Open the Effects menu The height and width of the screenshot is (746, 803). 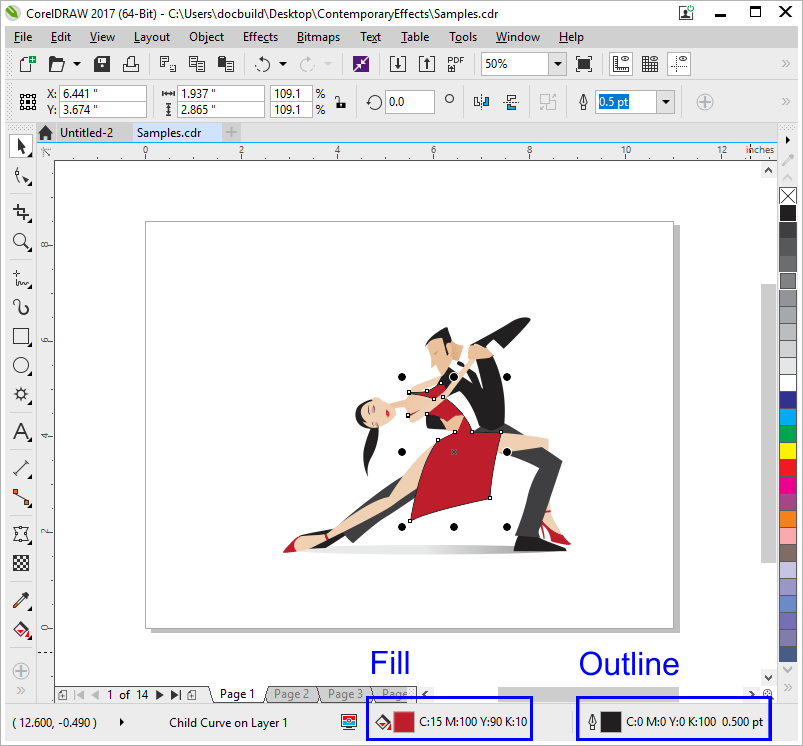260,37
